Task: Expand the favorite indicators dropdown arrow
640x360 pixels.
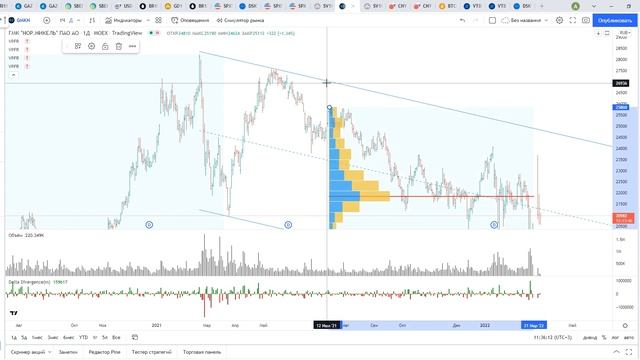Action: (x=148, y=20)
